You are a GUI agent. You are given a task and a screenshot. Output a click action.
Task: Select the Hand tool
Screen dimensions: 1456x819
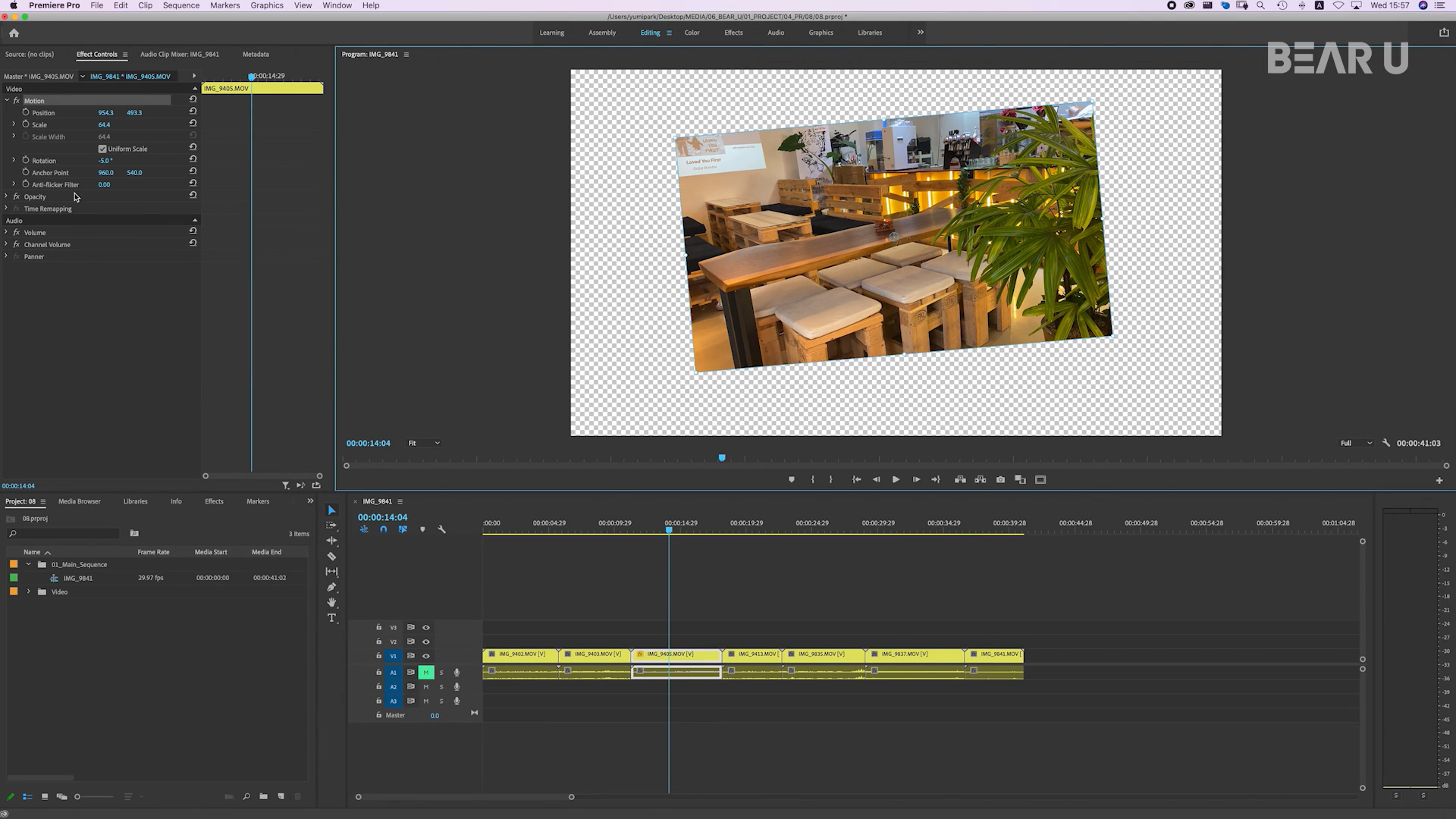331,602
